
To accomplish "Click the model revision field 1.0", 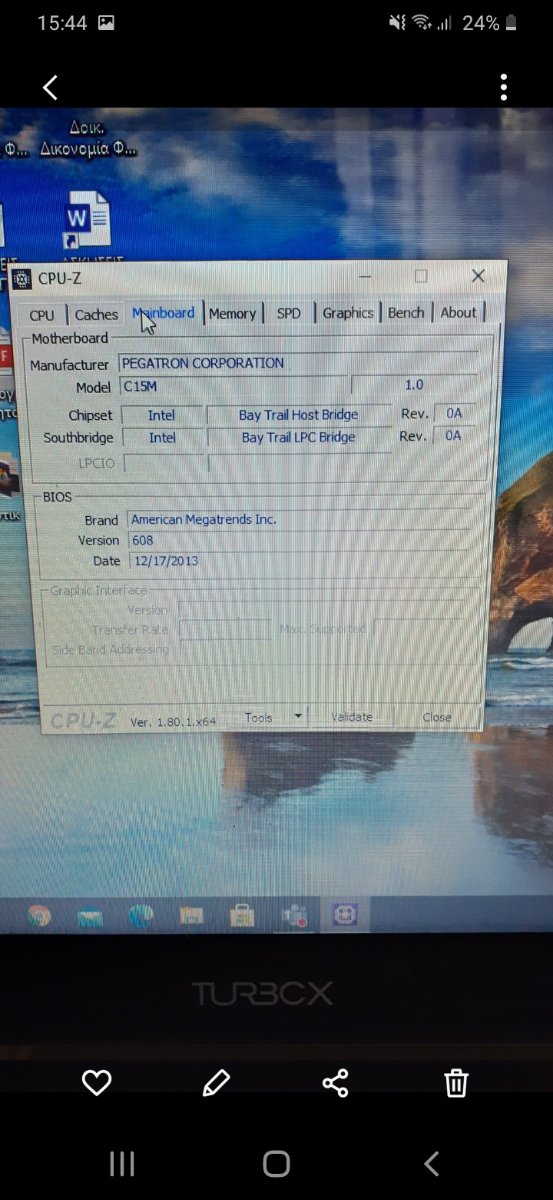I will (x=414, y=385).
